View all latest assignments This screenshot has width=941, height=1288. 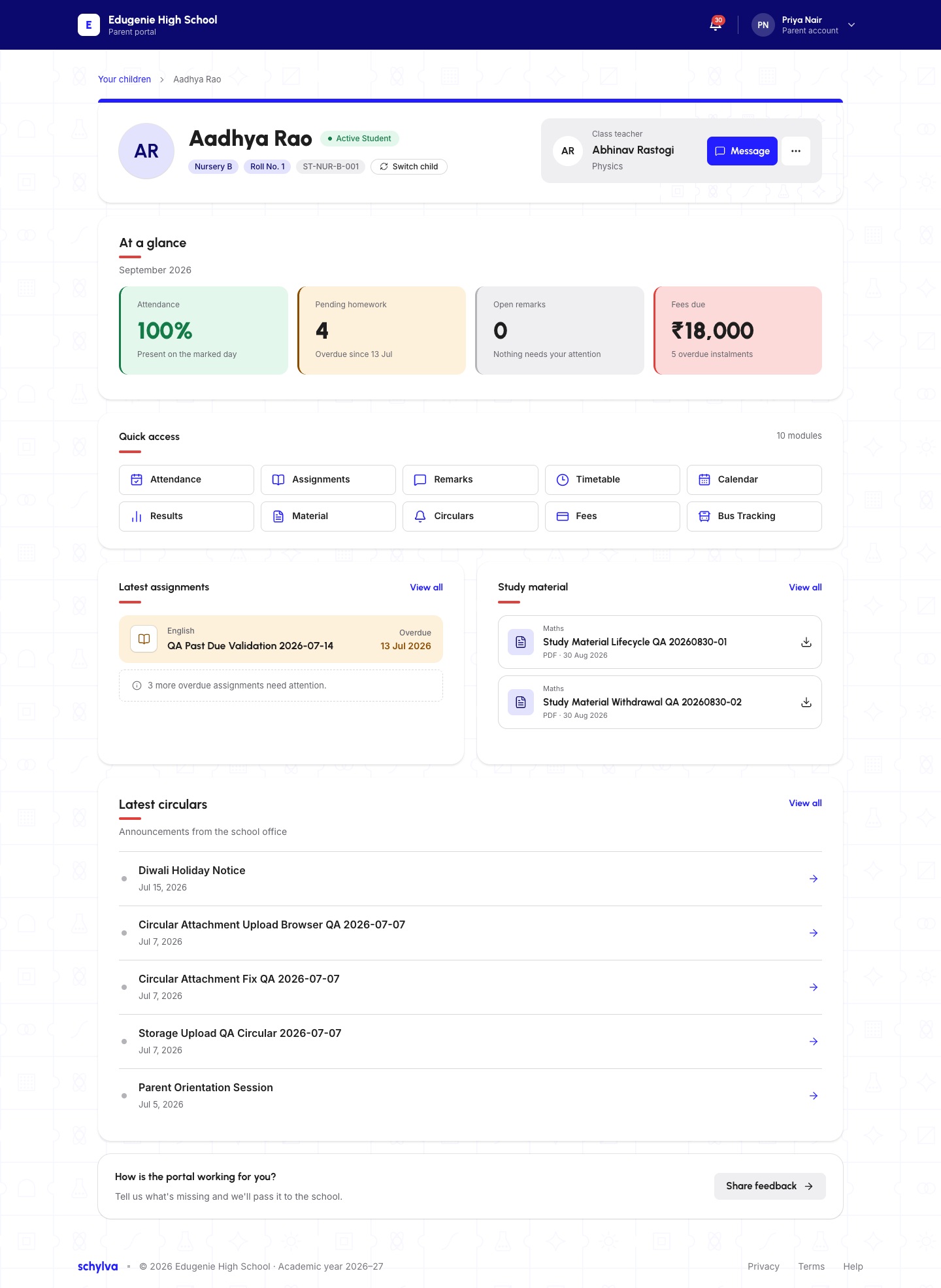[426, 588]
